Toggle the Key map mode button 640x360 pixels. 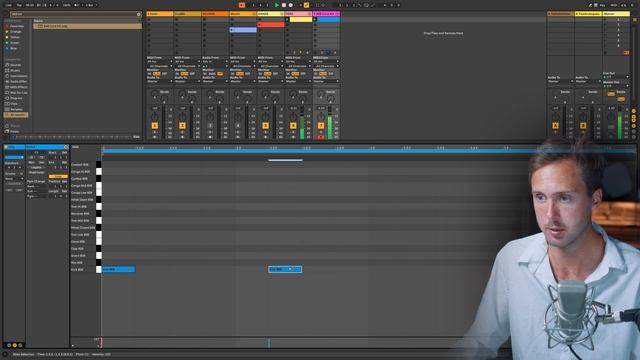[x=602, y=5]
